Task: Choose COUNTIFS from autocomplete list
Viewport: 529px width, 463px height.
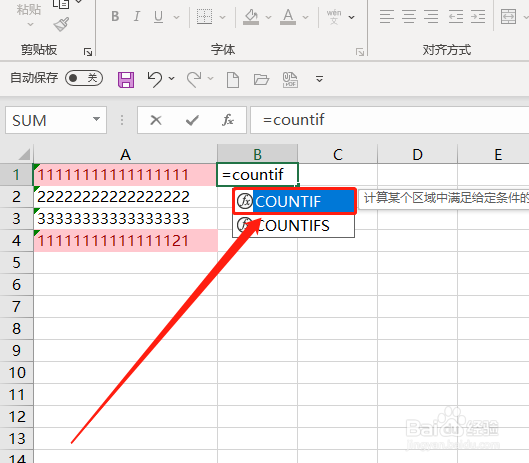Action: coord(294,225)
